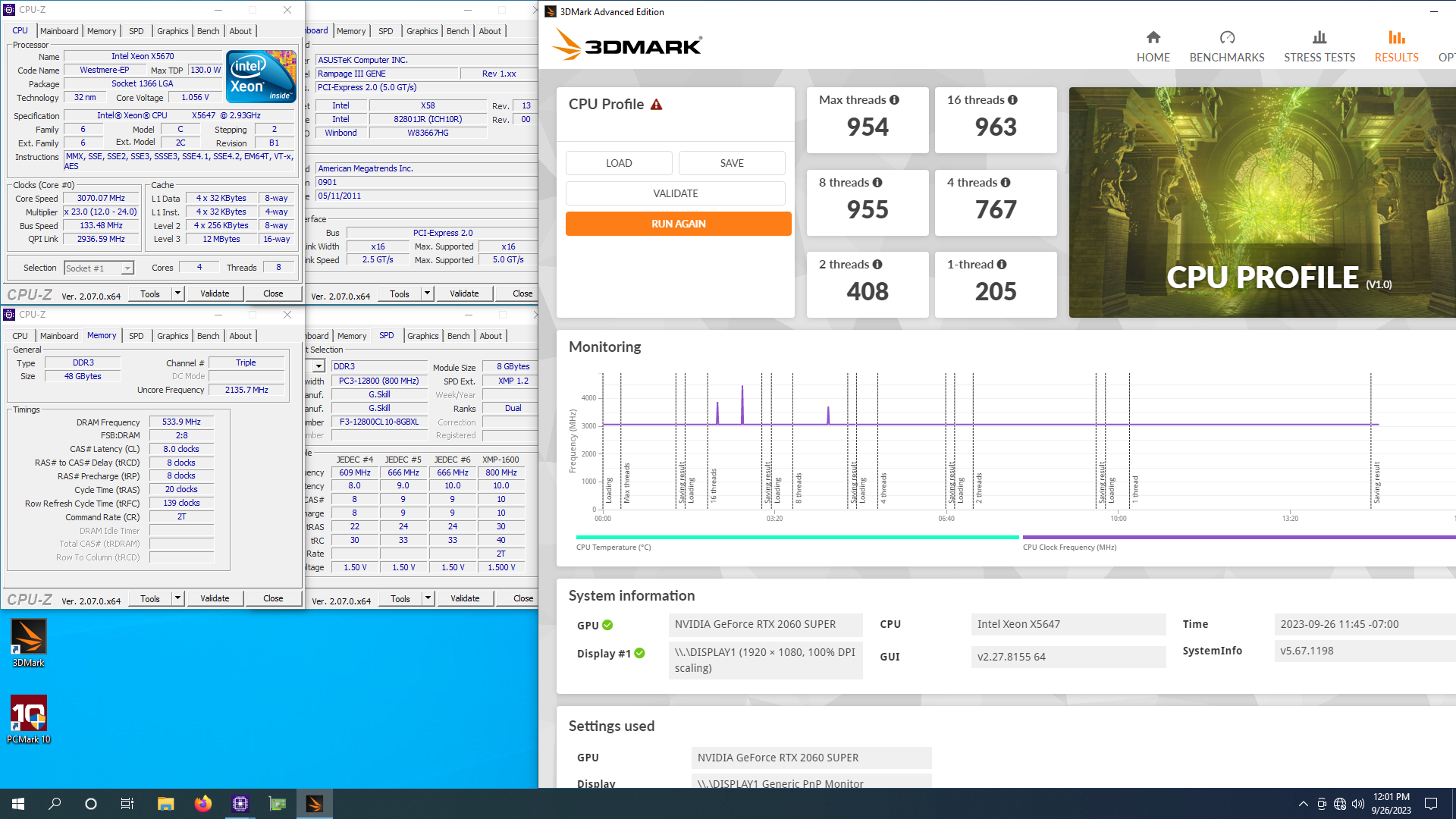Viewport: 1456px width, 819px height.
Task: Show hidden system tray icons
Action: [x=1303, y=804]
